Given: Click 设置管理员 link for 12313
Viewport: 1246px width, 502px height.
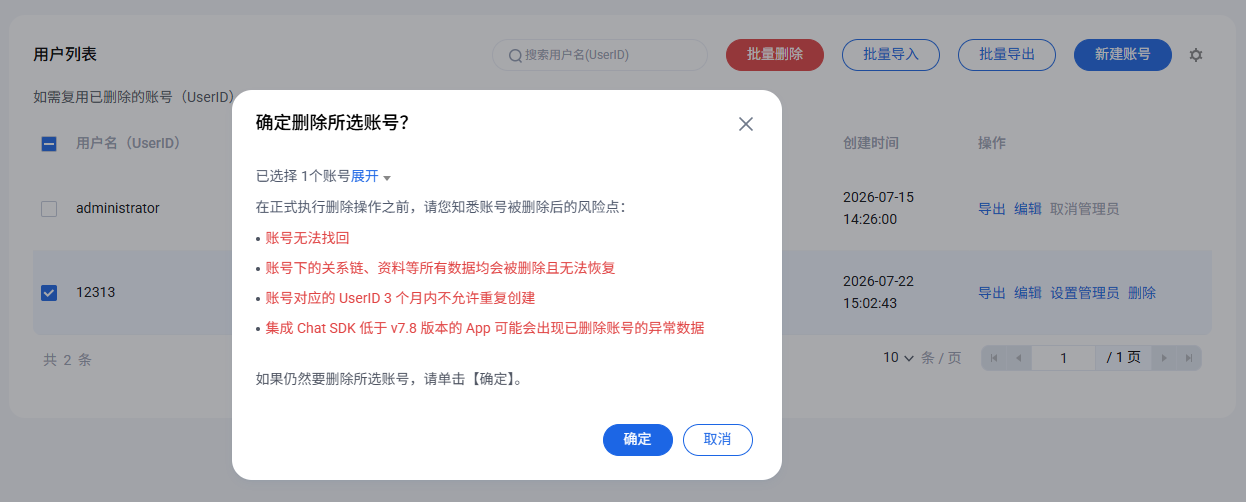Looking at the screenshot, I should pyautogui.click(x=1085, y=293).
